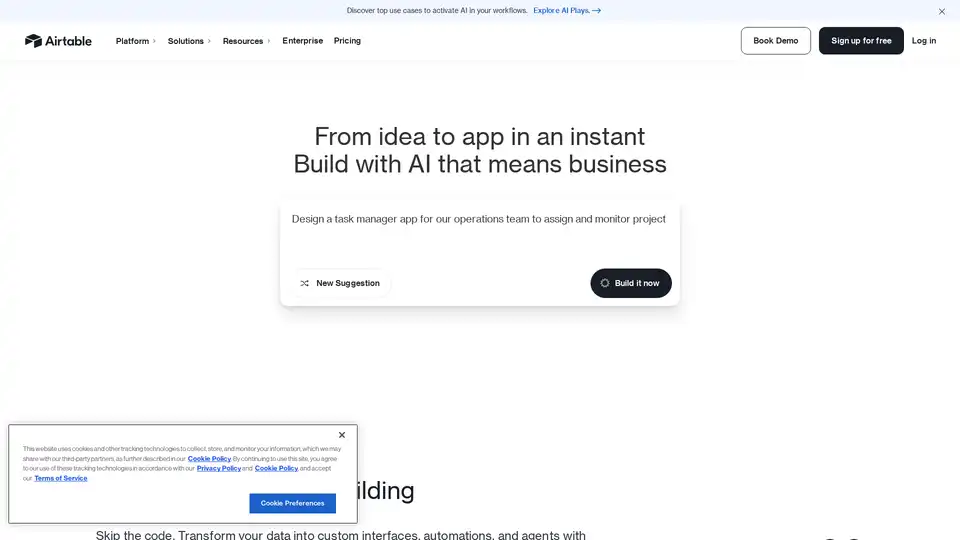The image size is (960, 540).
Task: Expand the Platform menu
Action: (135, 41)
